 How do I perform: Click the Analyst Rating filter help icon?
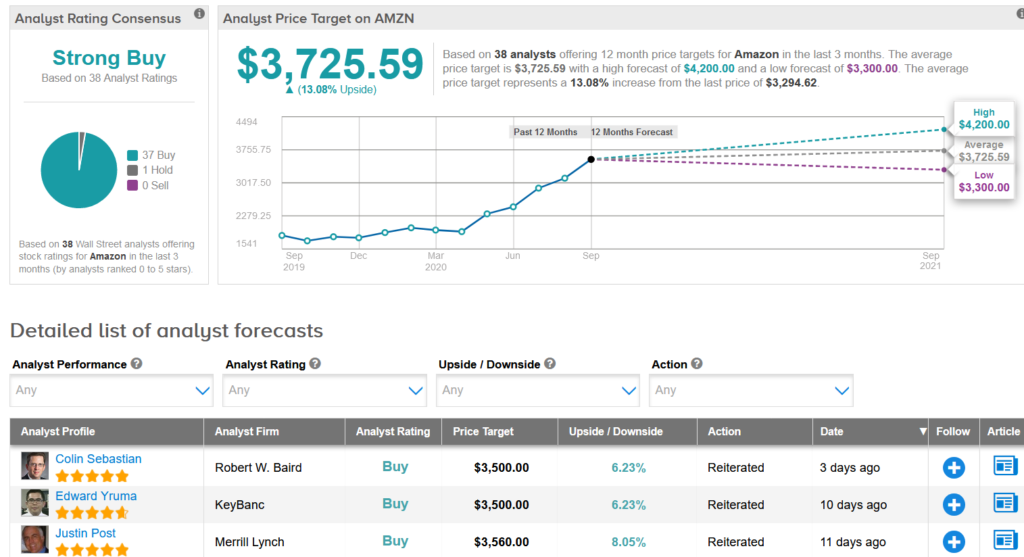click(315, 364)
